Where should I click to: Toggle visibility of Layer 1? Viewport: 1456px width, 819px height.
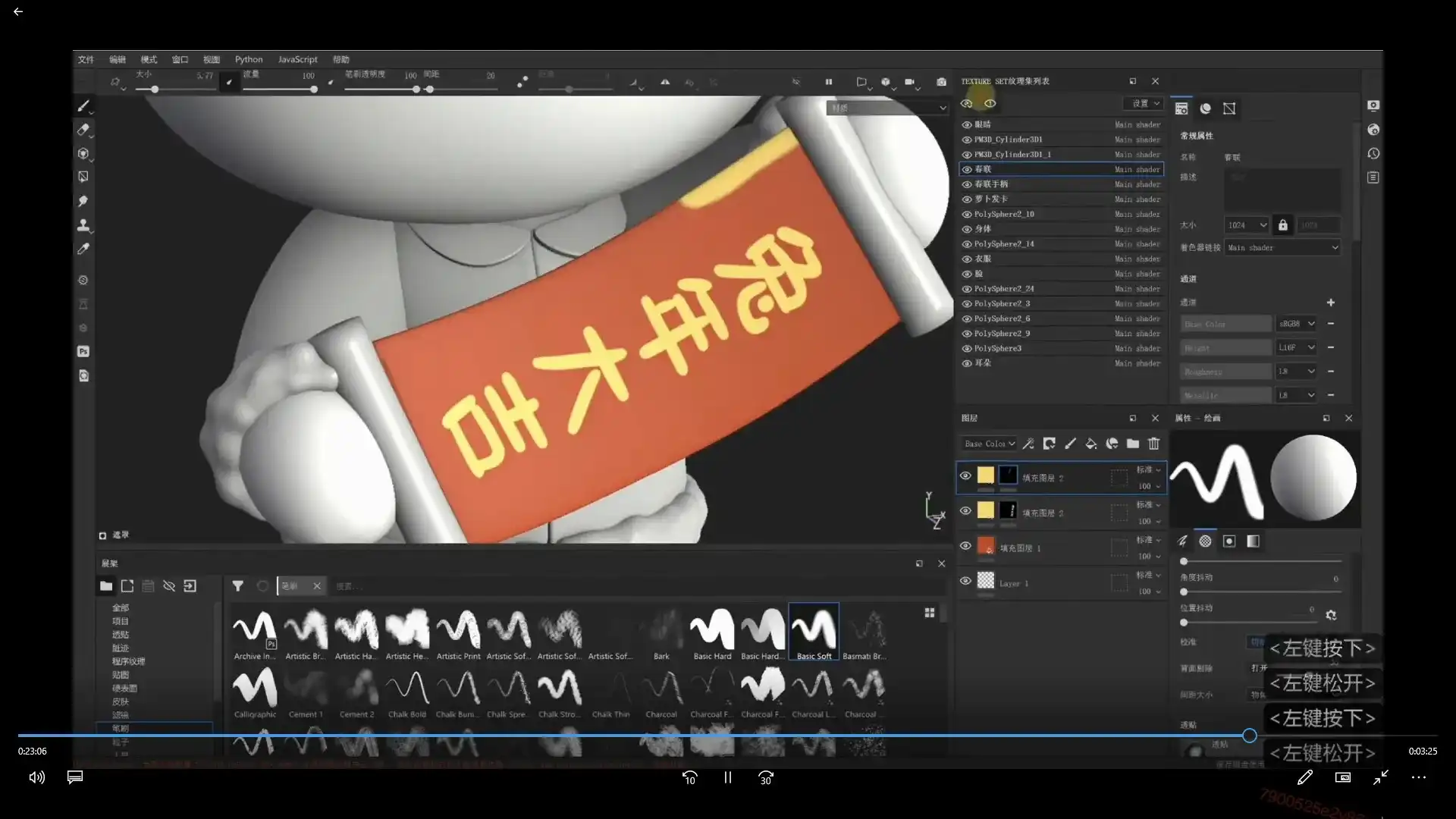(965, 581)
